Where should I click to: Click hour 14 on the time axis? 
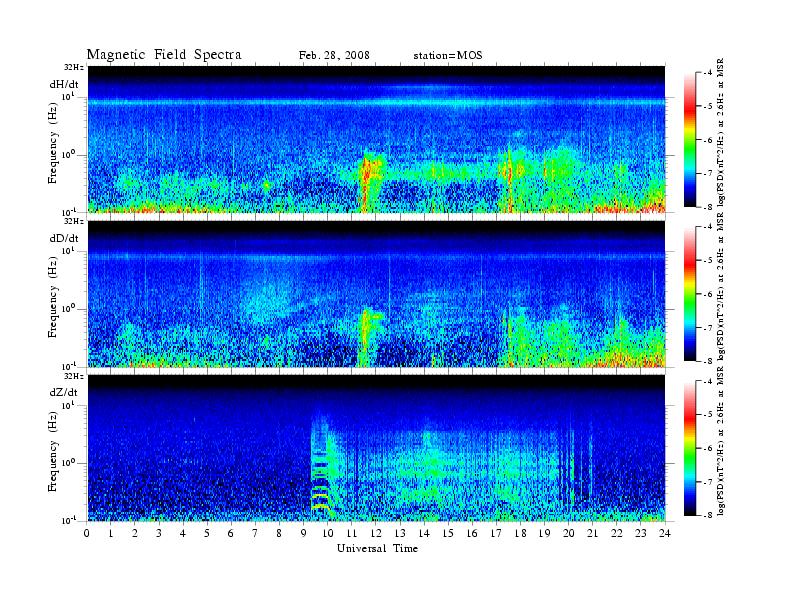click(x=424, y=533)
